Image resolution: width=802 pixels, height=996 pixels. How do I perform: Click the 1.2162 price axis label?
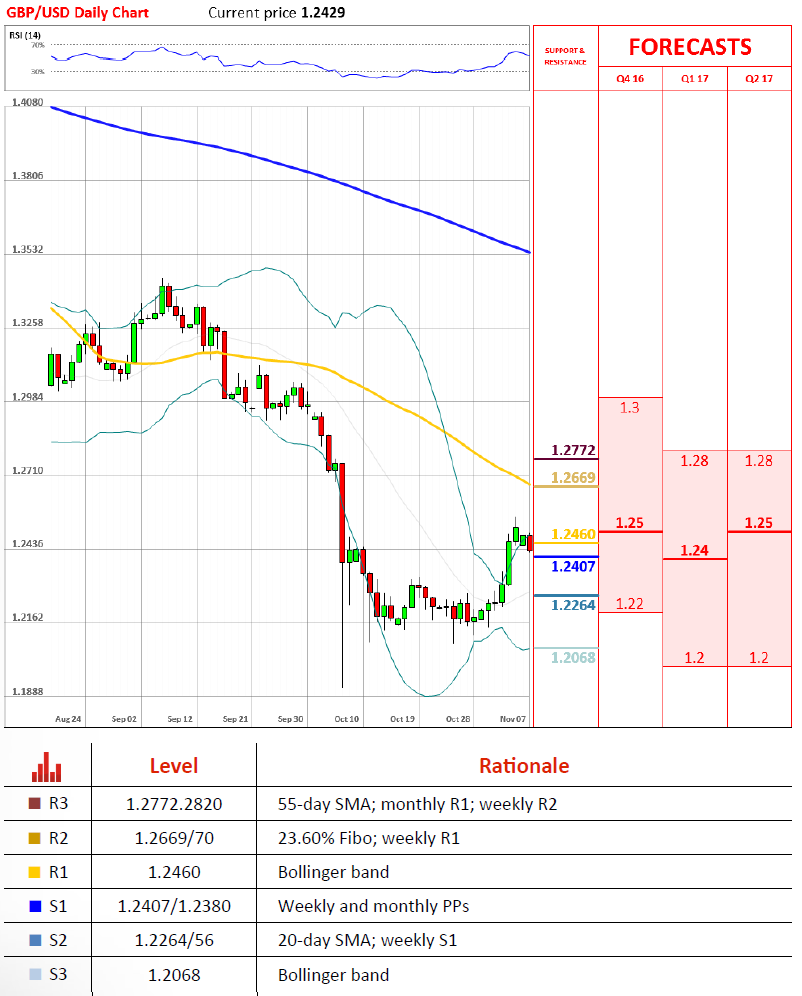[27, 617]
